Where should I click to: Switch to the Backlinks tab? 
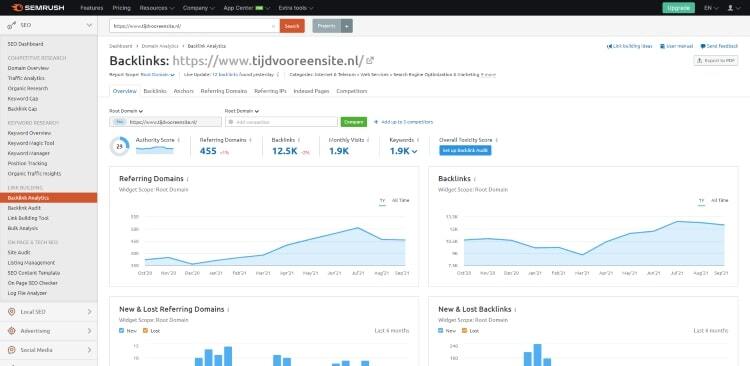click(155, 91)
